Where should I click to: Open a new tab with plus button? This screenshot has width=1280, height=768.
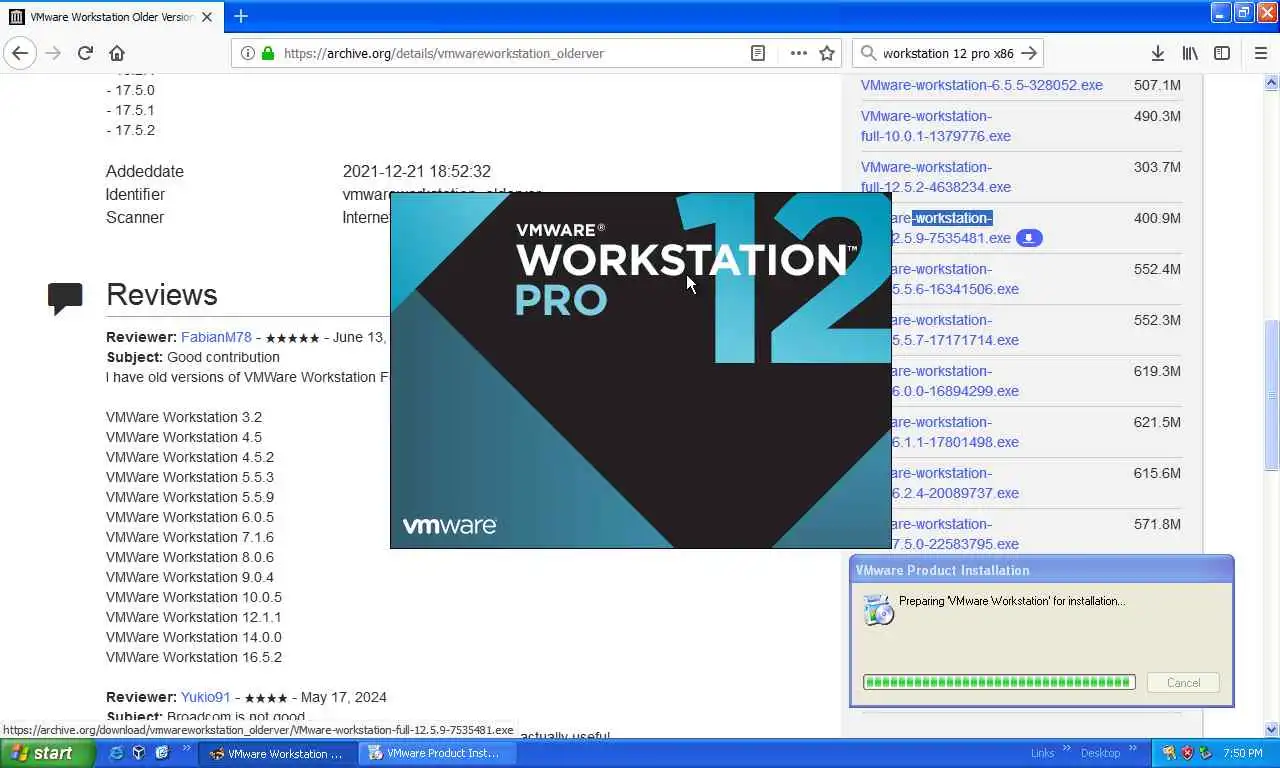pos(241,16)
